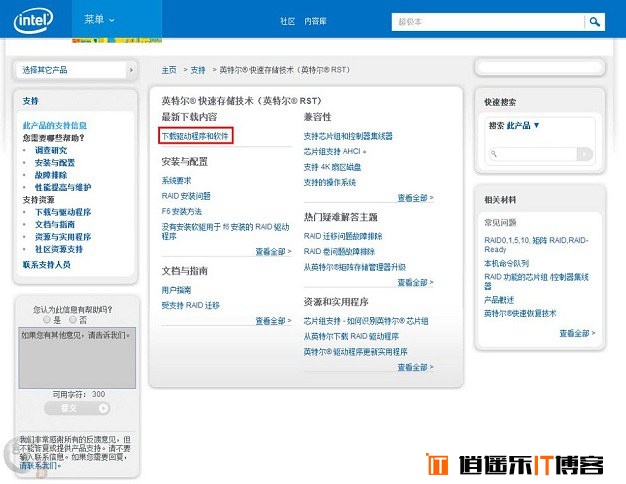Open 此产品的支持信息 sidebar link

(55, 125)
